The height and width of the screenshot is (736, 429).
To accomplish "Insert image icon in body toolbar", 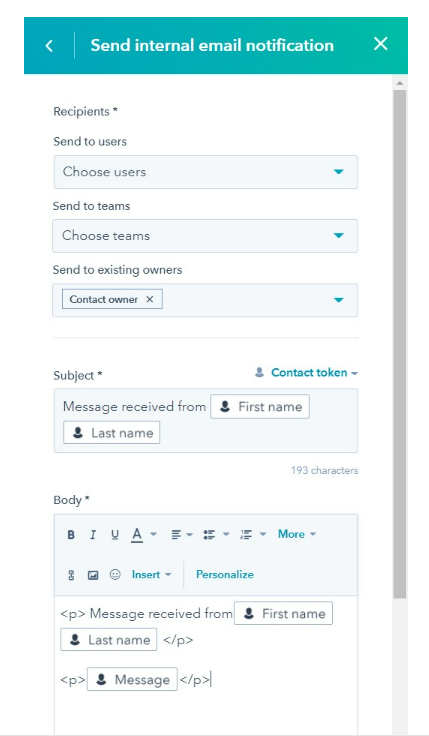I will point(93,575).
